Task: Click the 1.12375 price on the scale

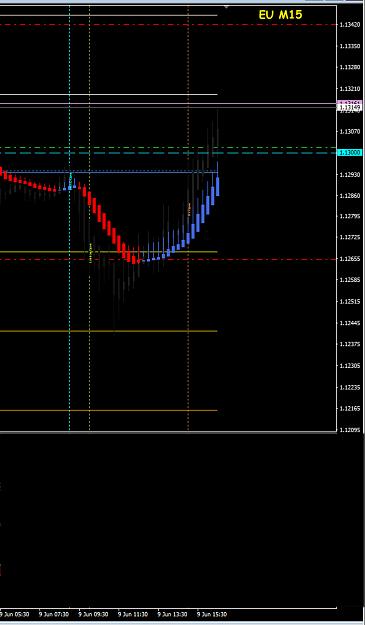Action: click(x=349, y=344)
